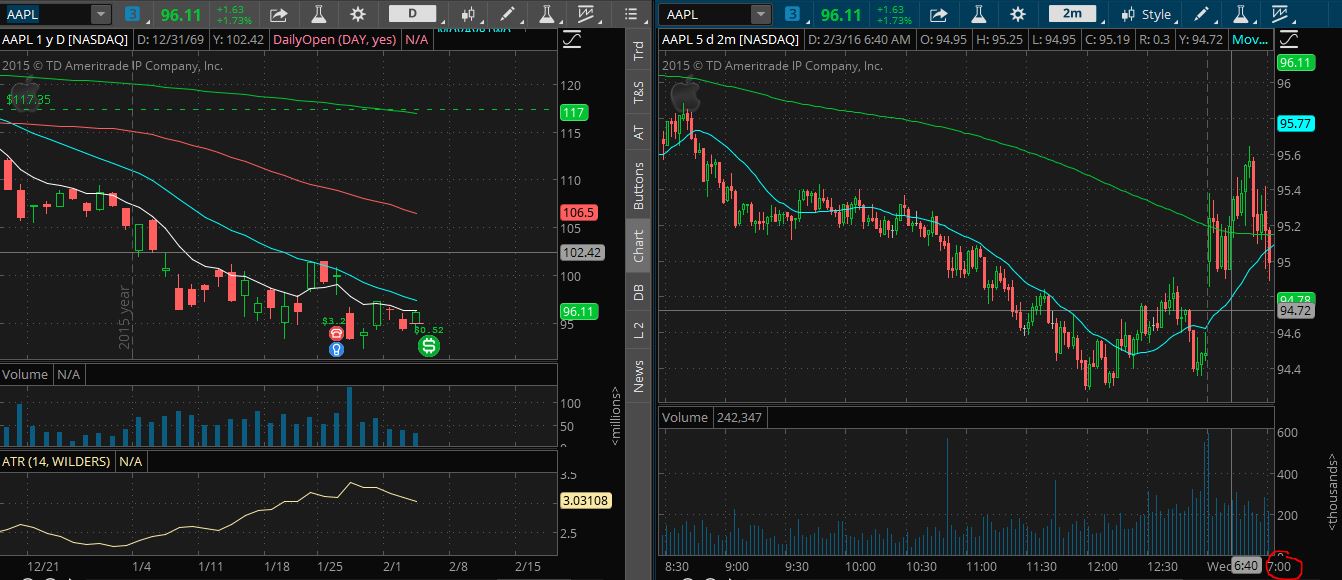Image resolution: width=1342 pixels, height=580 pixels.
Task: Expand symbol dropdown arrow on daily chart
Action: 101,14
